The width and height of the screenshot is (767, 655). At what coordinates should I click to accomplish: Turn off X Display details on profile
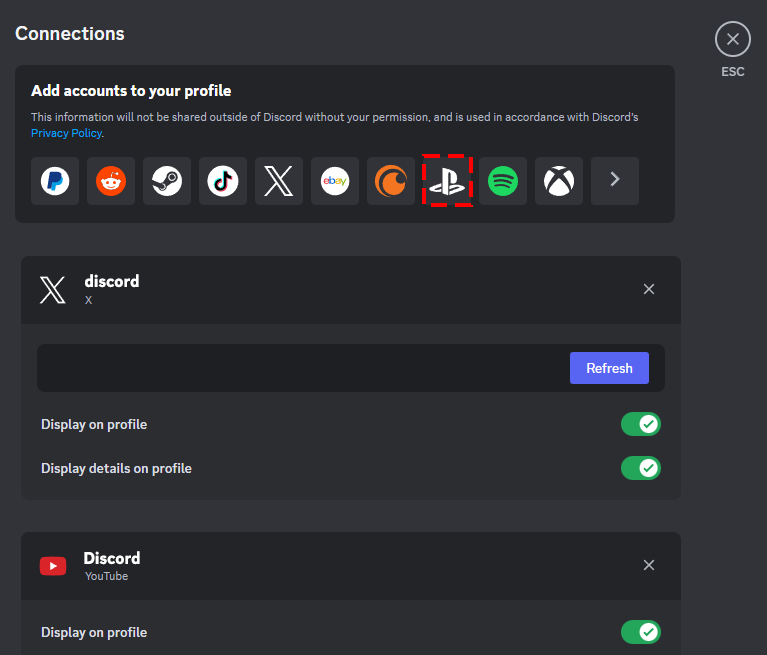(640, 468)
